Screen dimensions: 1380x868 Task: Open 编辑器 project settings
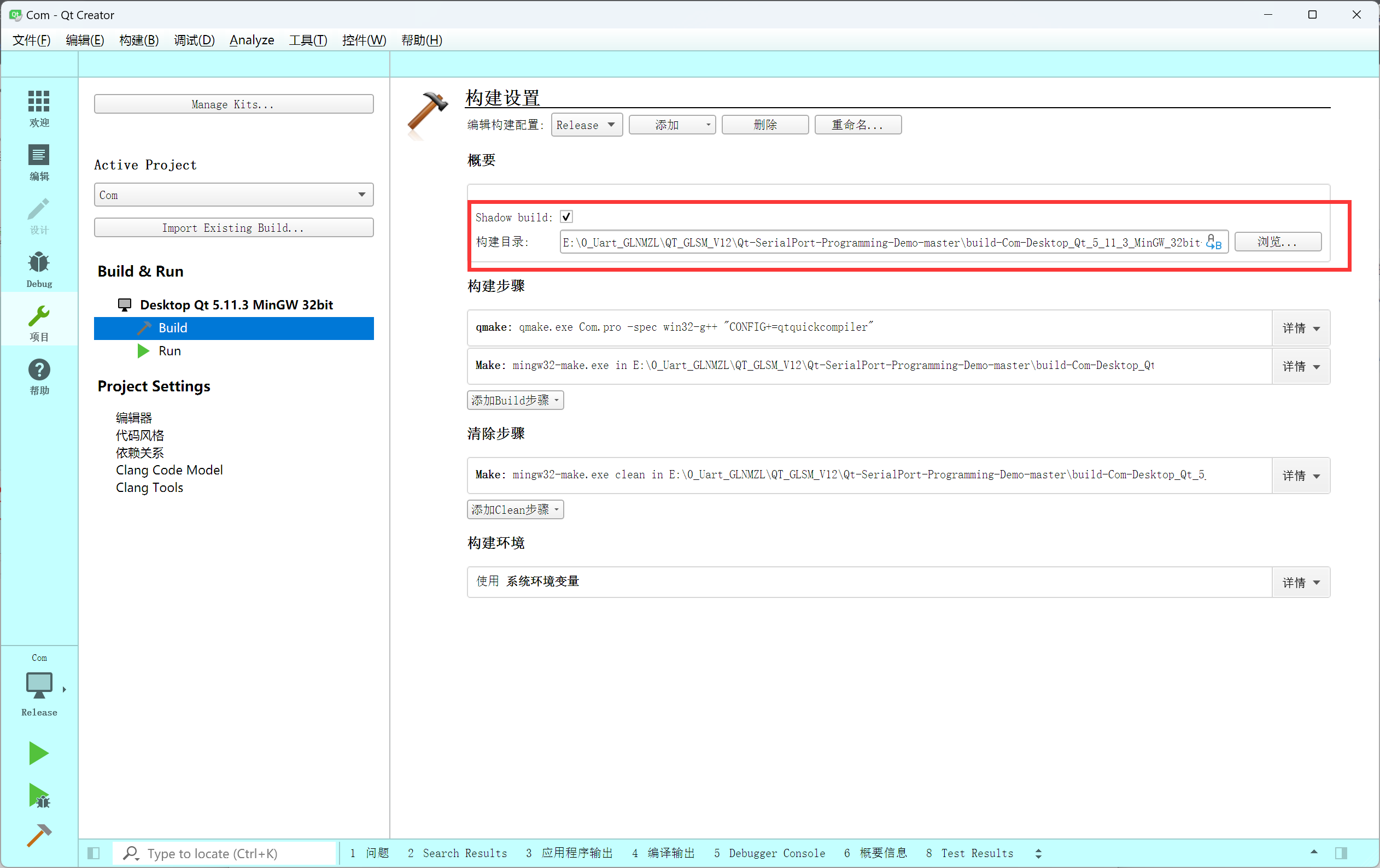pos(133,418)
